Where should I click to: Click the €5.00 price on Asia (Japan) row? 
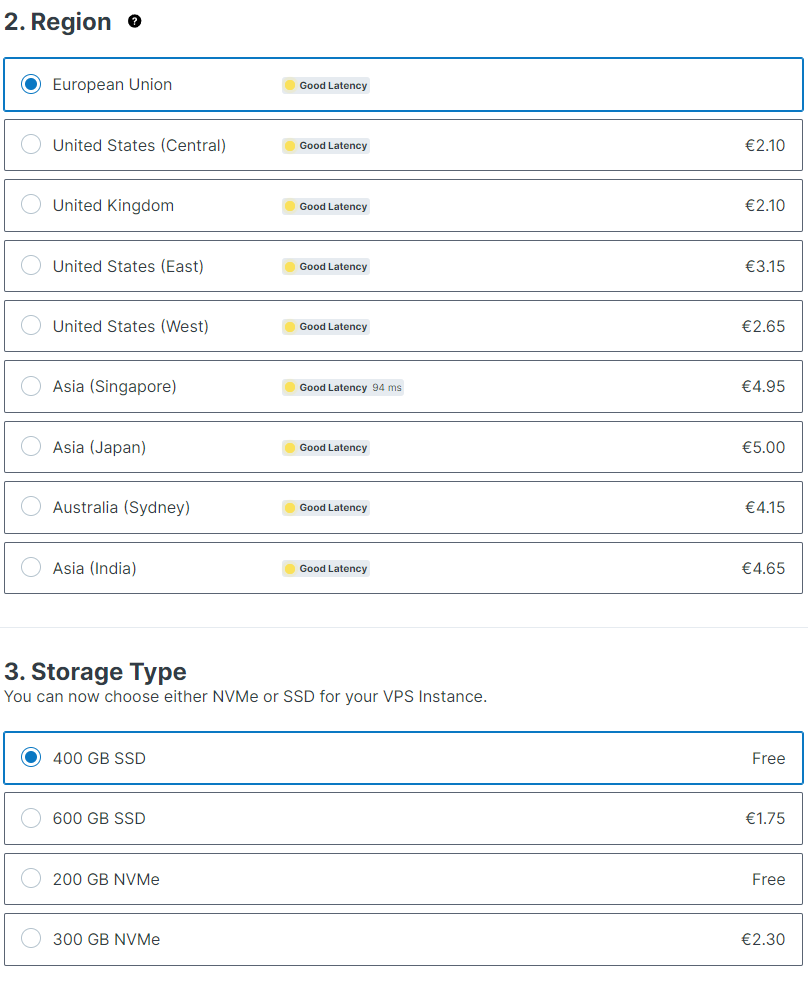pos(763,447)
